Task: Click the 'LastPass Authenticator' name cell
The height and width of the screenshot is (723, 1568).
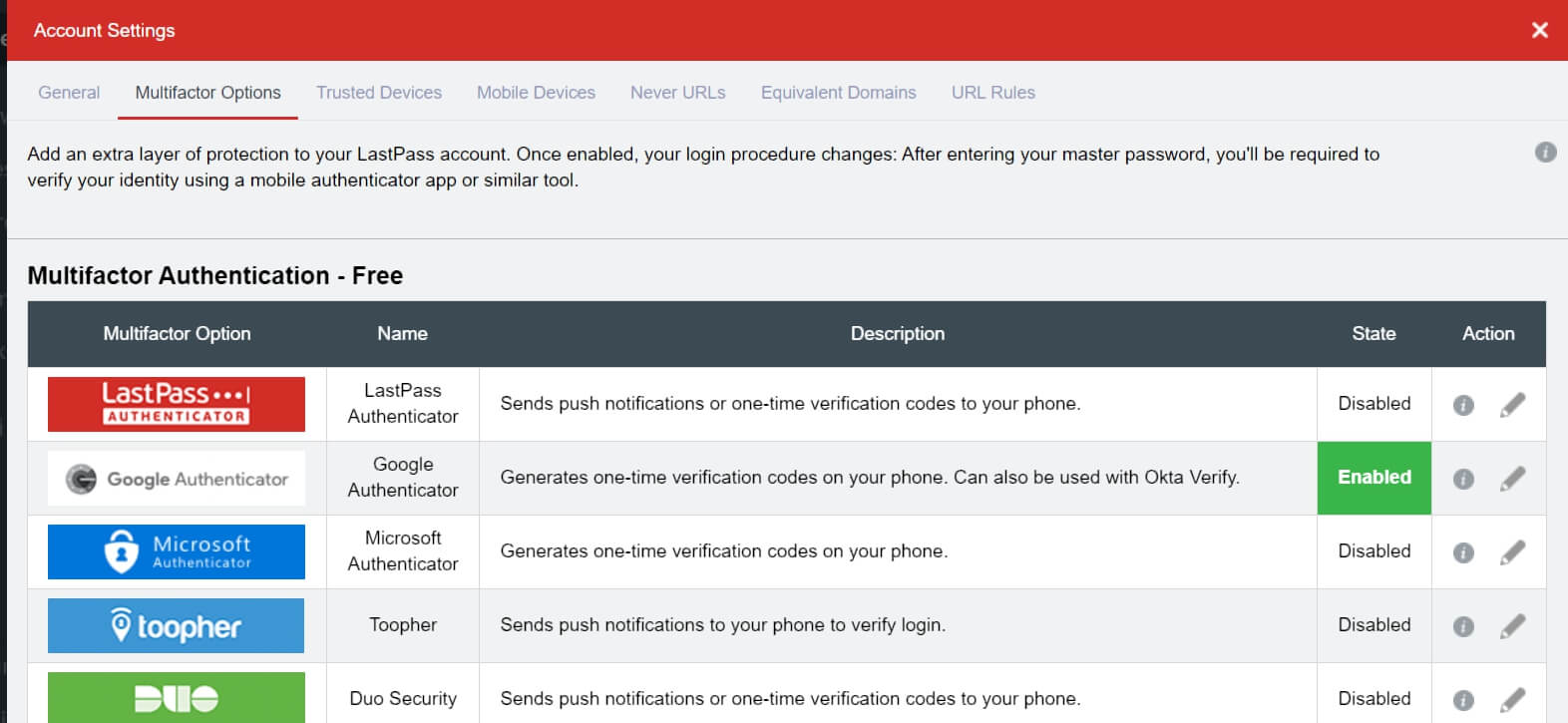Action: [x=403, y=404]
